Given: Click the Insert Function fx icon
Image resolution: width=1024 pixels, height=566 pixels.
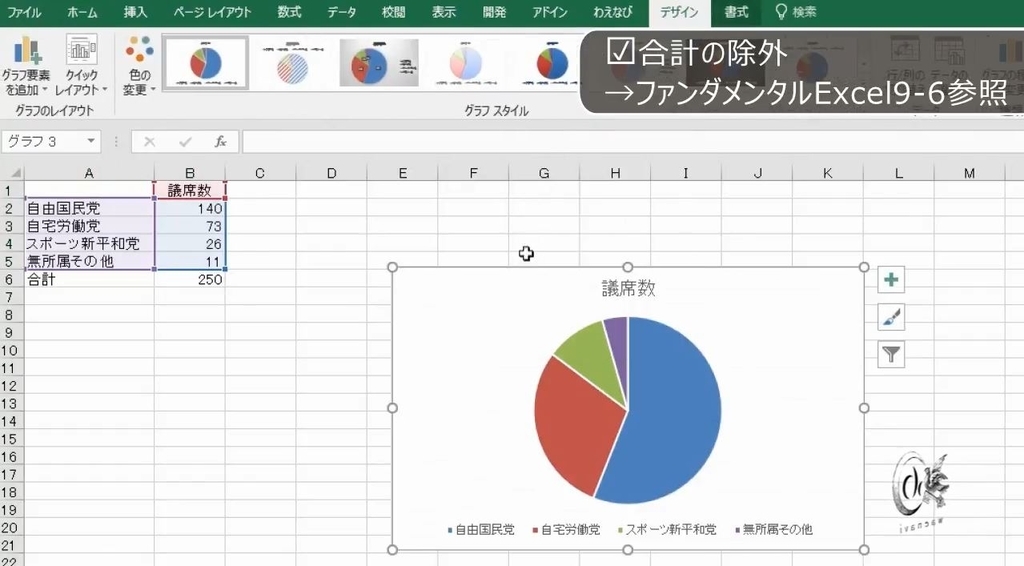Looking at the screenshot, I should click(x=221, y=142).
